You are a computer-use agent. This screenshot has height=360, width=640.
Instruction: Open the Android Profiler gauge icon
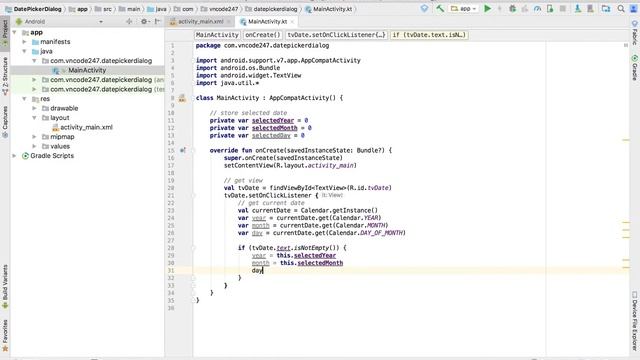tap(537, 9)
